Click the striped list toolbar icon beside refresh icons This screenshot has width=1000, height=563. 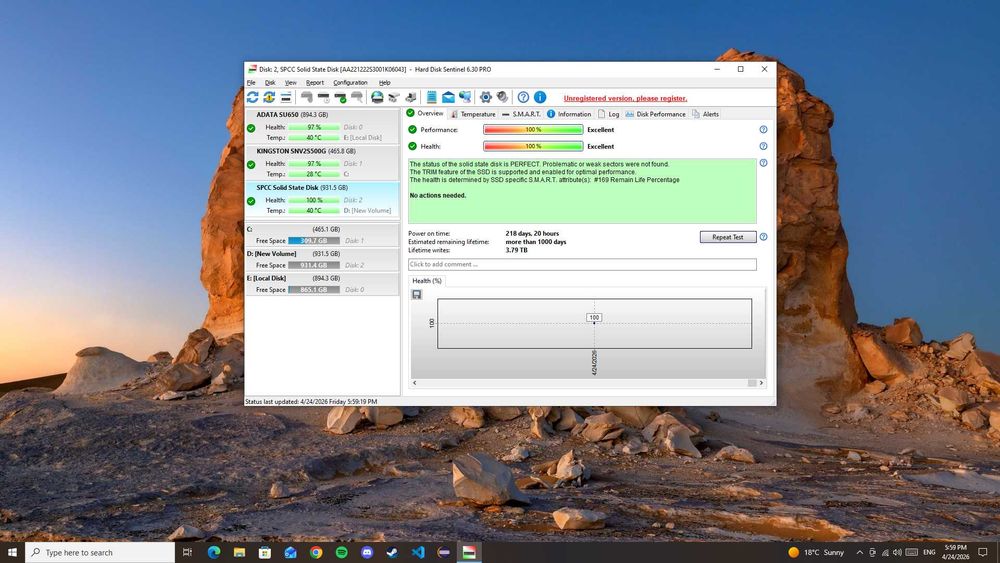(286, 97)
